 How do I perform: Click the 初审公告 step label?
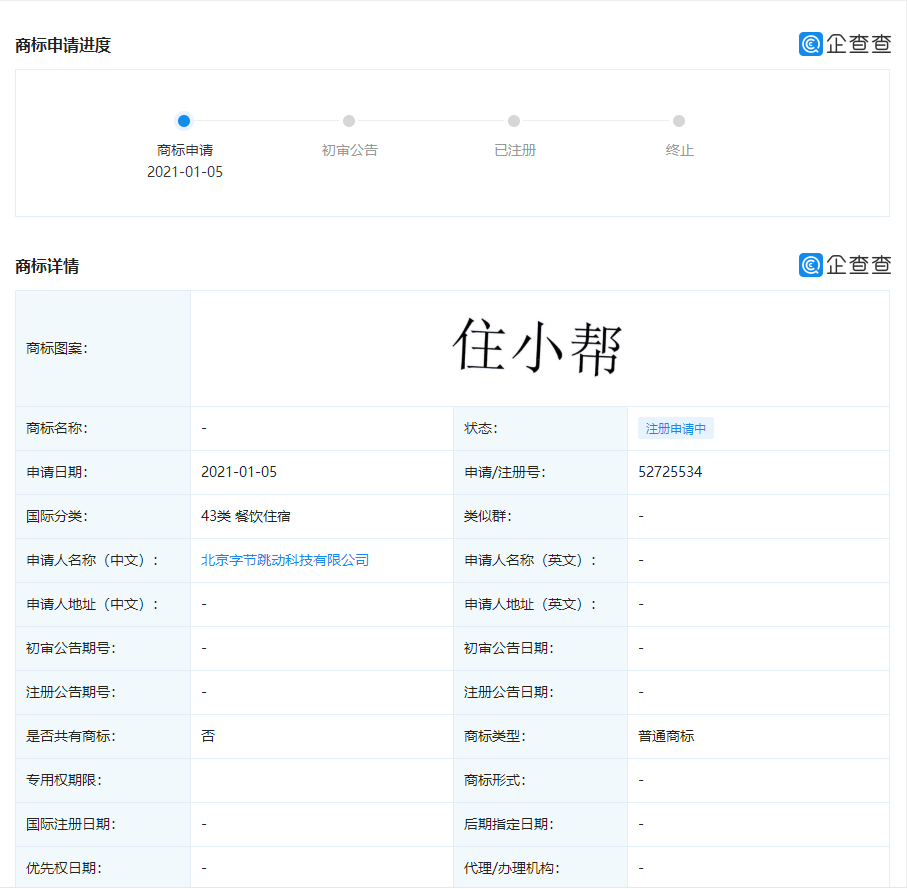(350, 150)
